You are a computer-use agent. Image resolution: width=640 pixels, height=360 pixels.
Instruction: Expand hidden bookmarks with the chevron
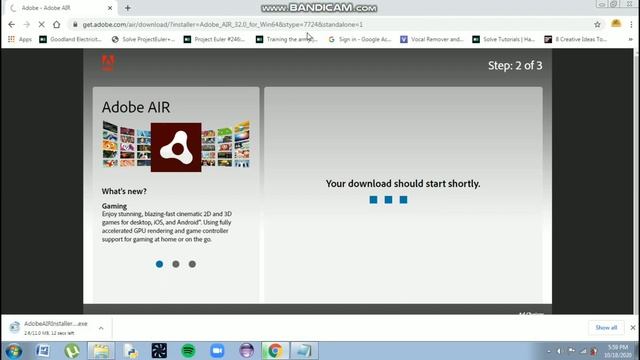click(631, 39)
